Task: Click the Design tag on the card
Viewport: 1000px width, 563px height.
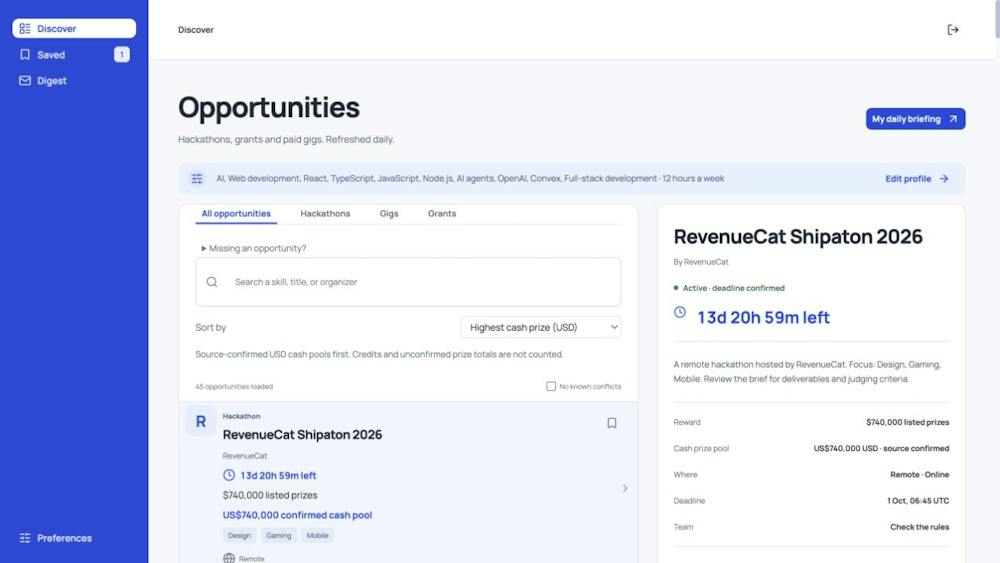Action: click(239, 536)
